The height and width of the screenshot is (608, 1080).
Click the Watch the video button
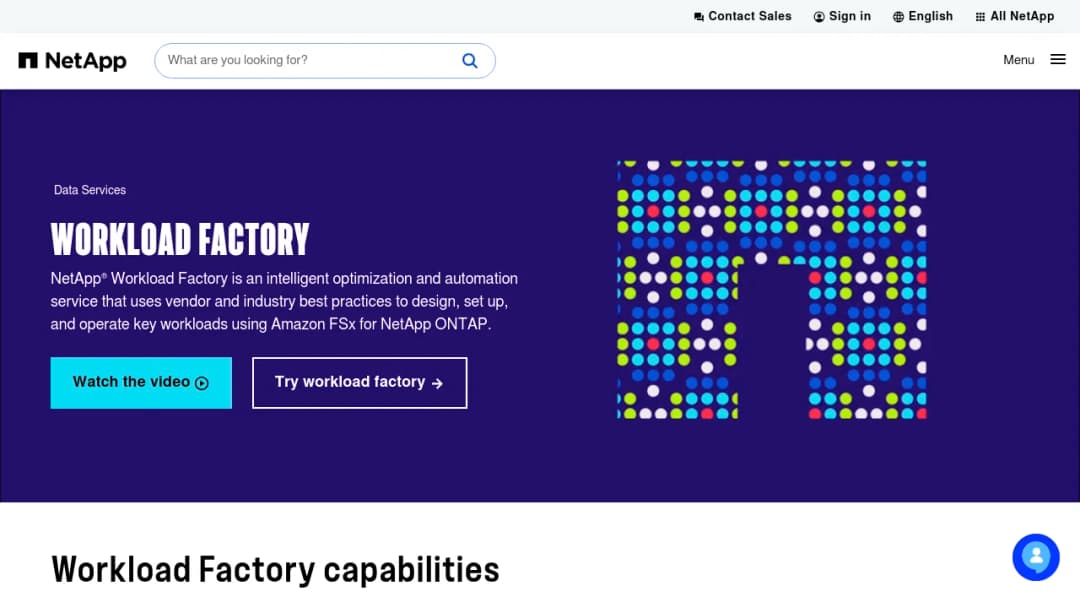pos(141,383)
